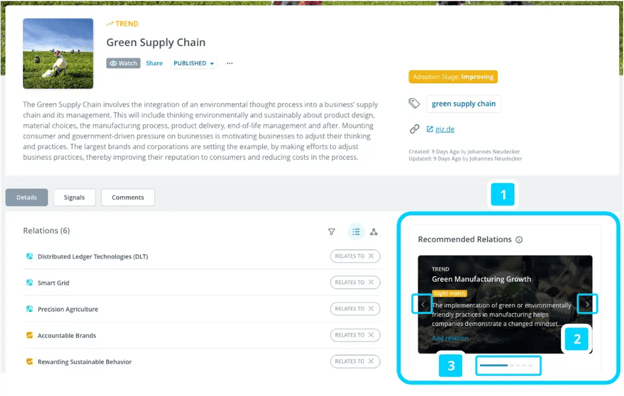Remove the Smart Grid relation with X
Screen dimensions: 624x396
(371, 282)
